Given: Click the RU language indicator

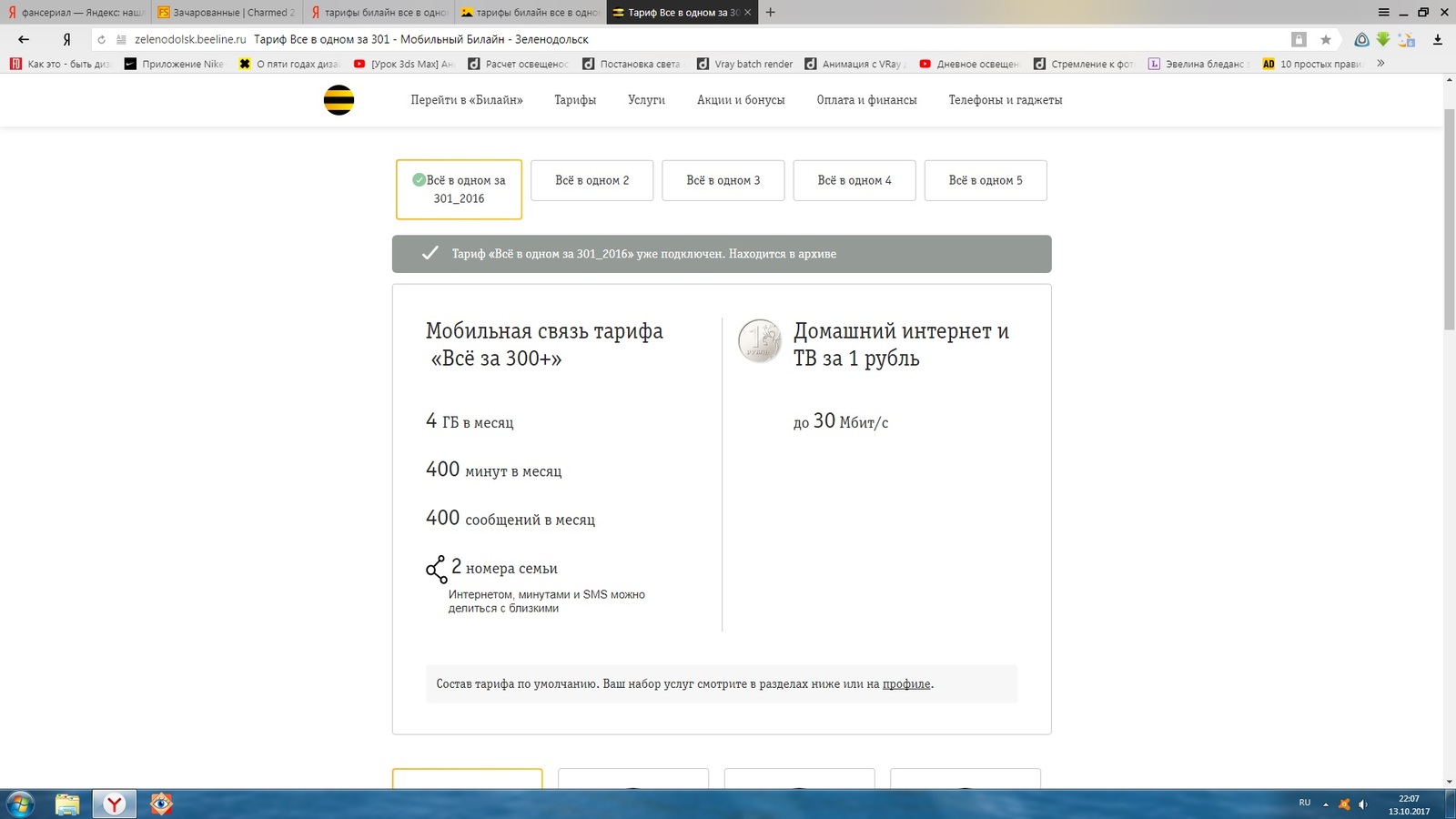Looking at the screenshot, I should [x=1305, y=803].
